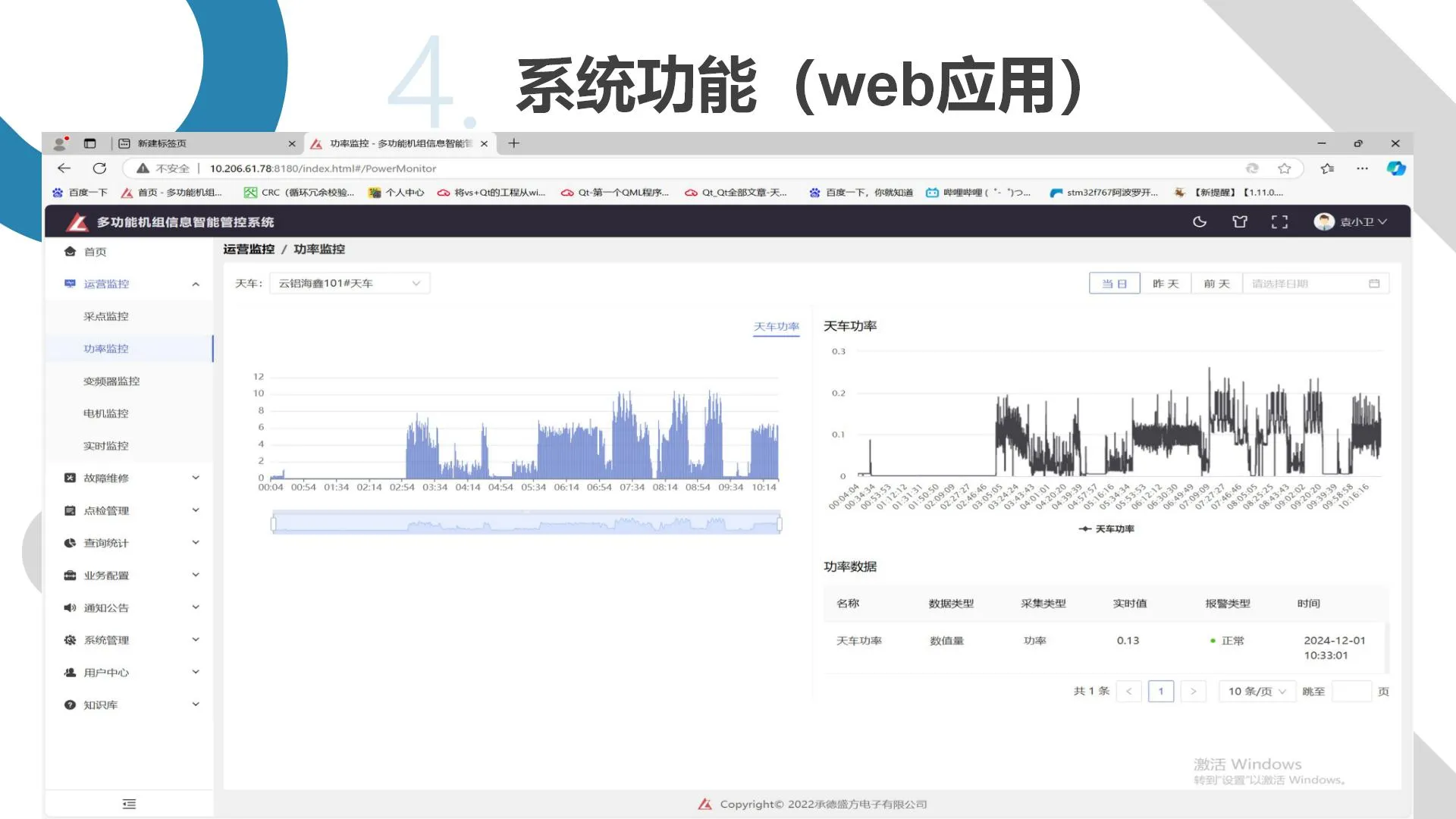Click the app logo in header
This screenshot has height=819, width=1456.
77,221
